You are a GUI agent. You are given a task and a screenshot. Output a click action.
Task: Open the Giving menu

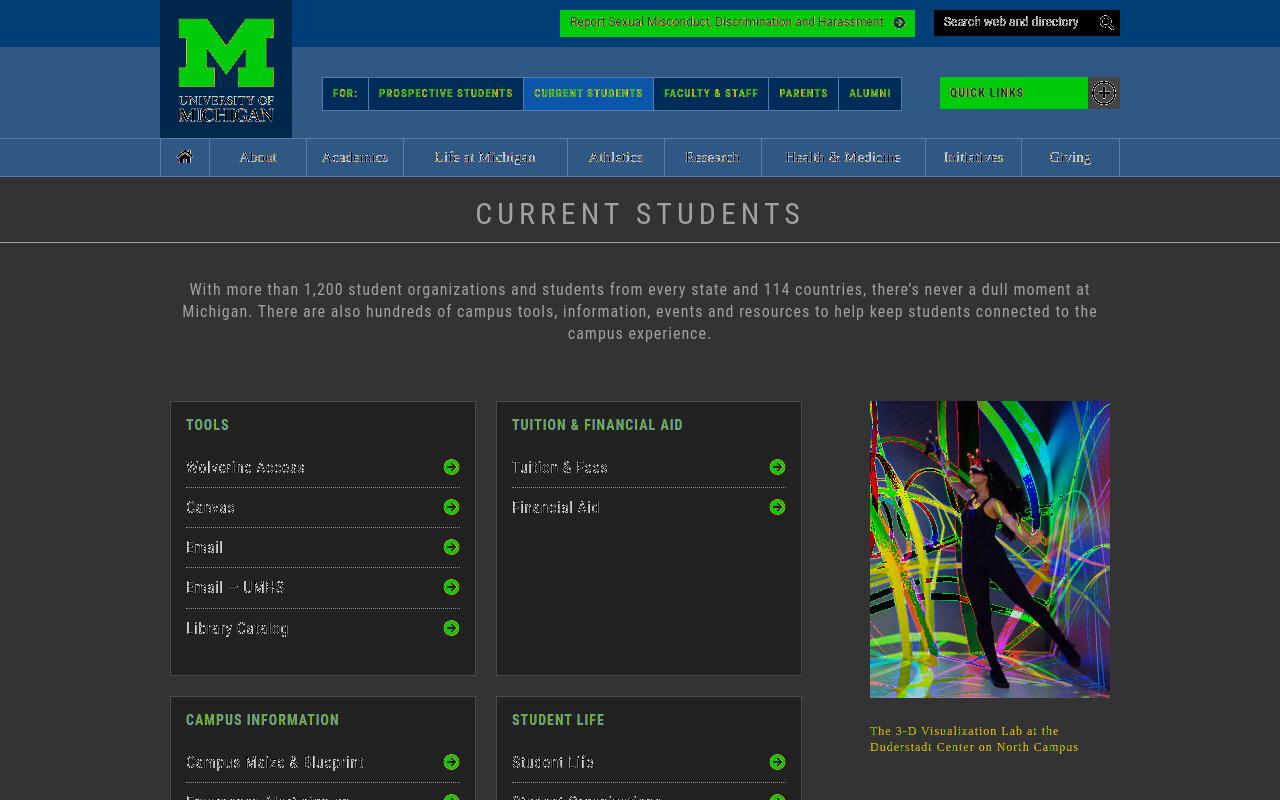tap(1070, 157)
